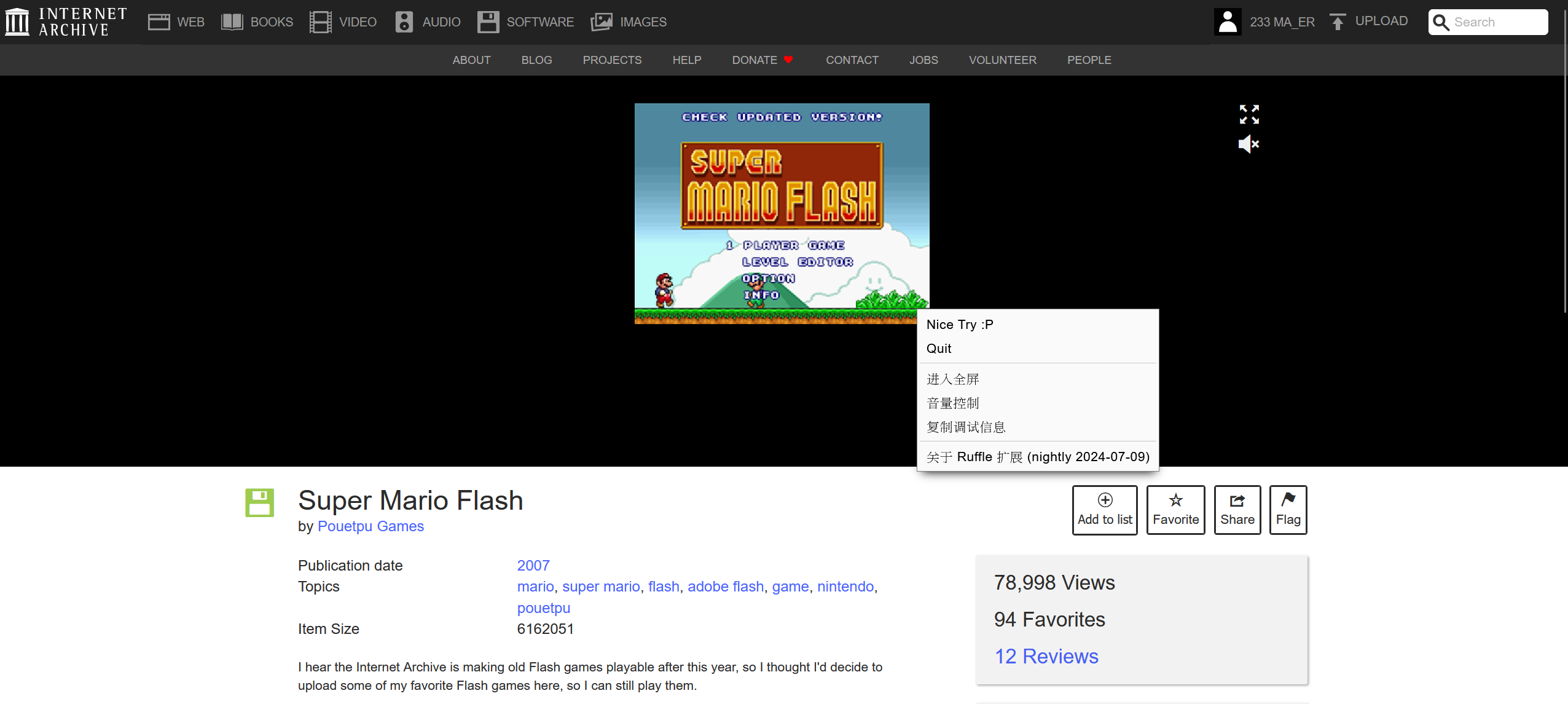
Task: Open the Video filmstrip icon
Action: pos(320,22)
